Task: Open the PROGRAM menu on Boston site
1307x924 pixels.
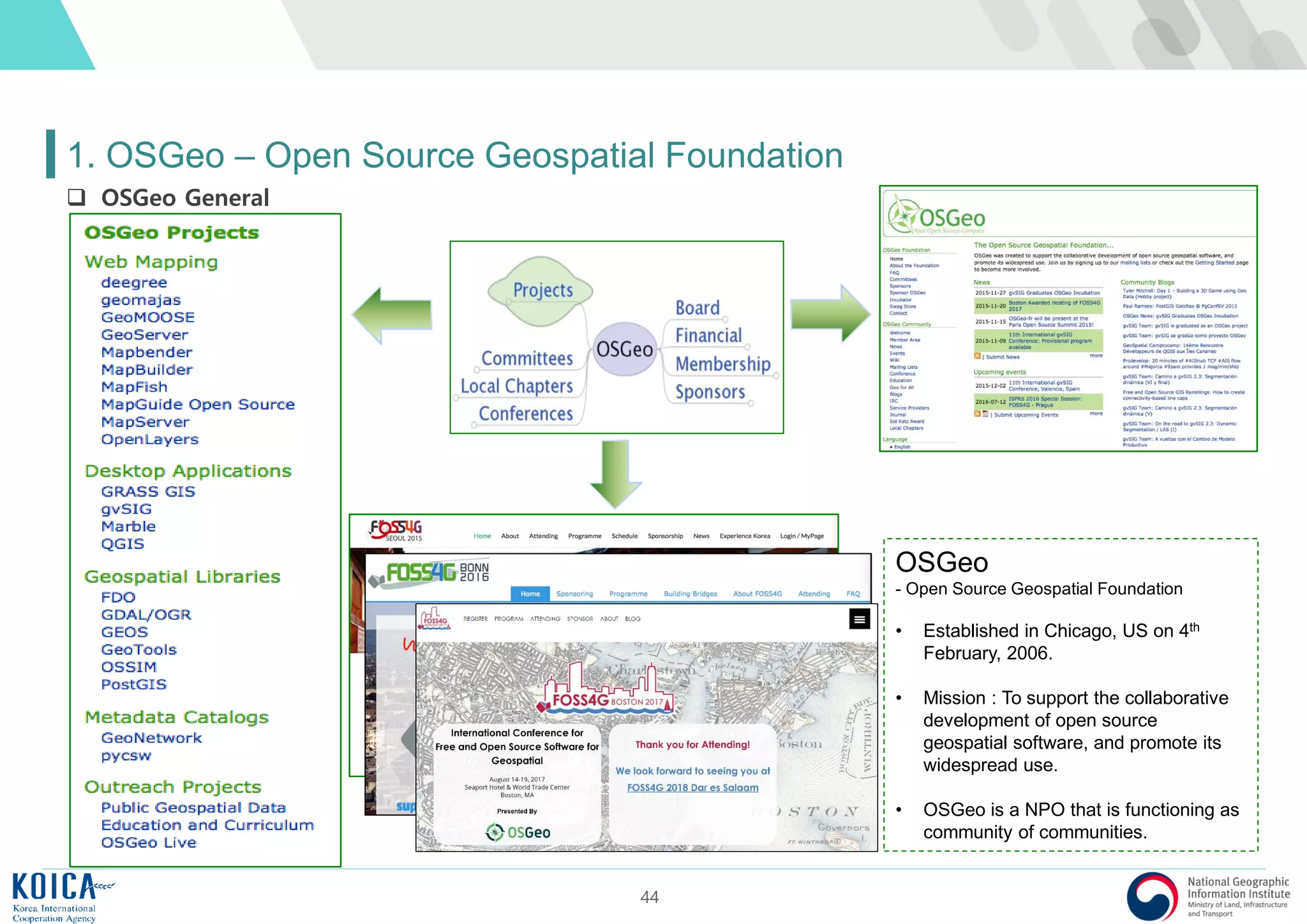Action: point(509,619)
